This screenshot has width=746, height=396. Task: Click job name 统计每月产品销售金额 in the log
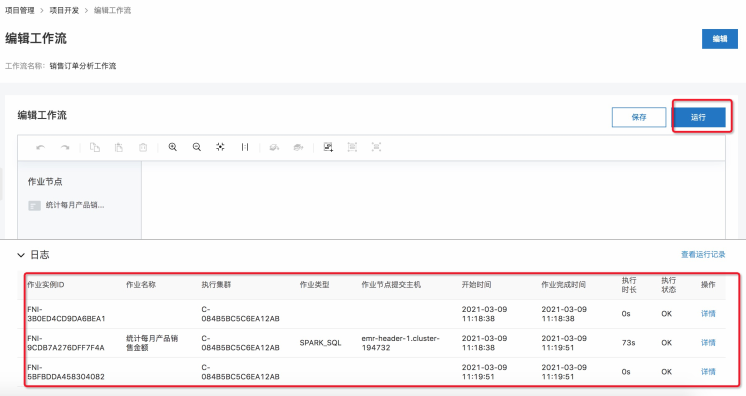click(152, 343)
